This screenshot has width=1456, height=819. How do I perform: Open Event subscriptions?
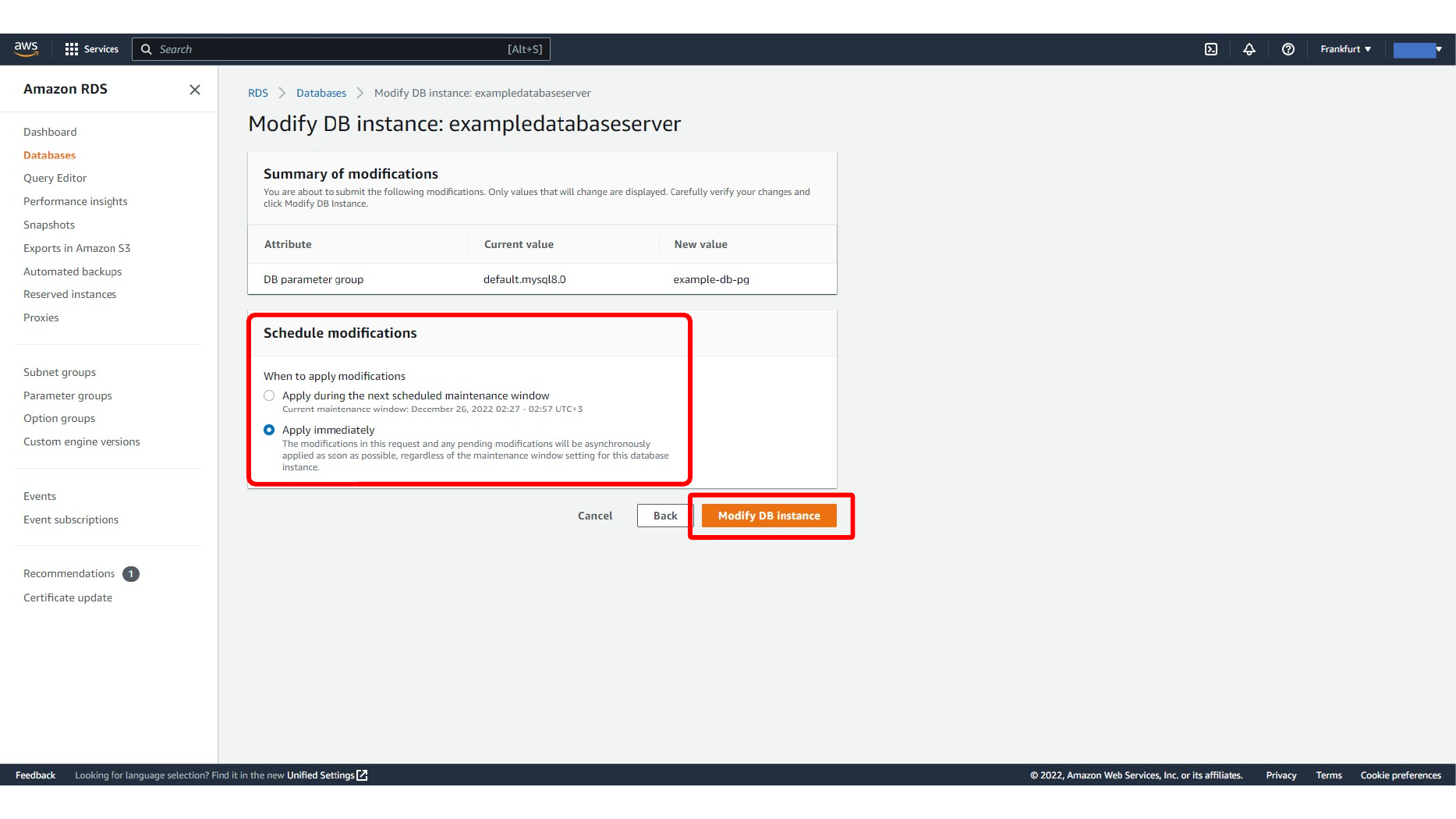click(x=70, y=519)
